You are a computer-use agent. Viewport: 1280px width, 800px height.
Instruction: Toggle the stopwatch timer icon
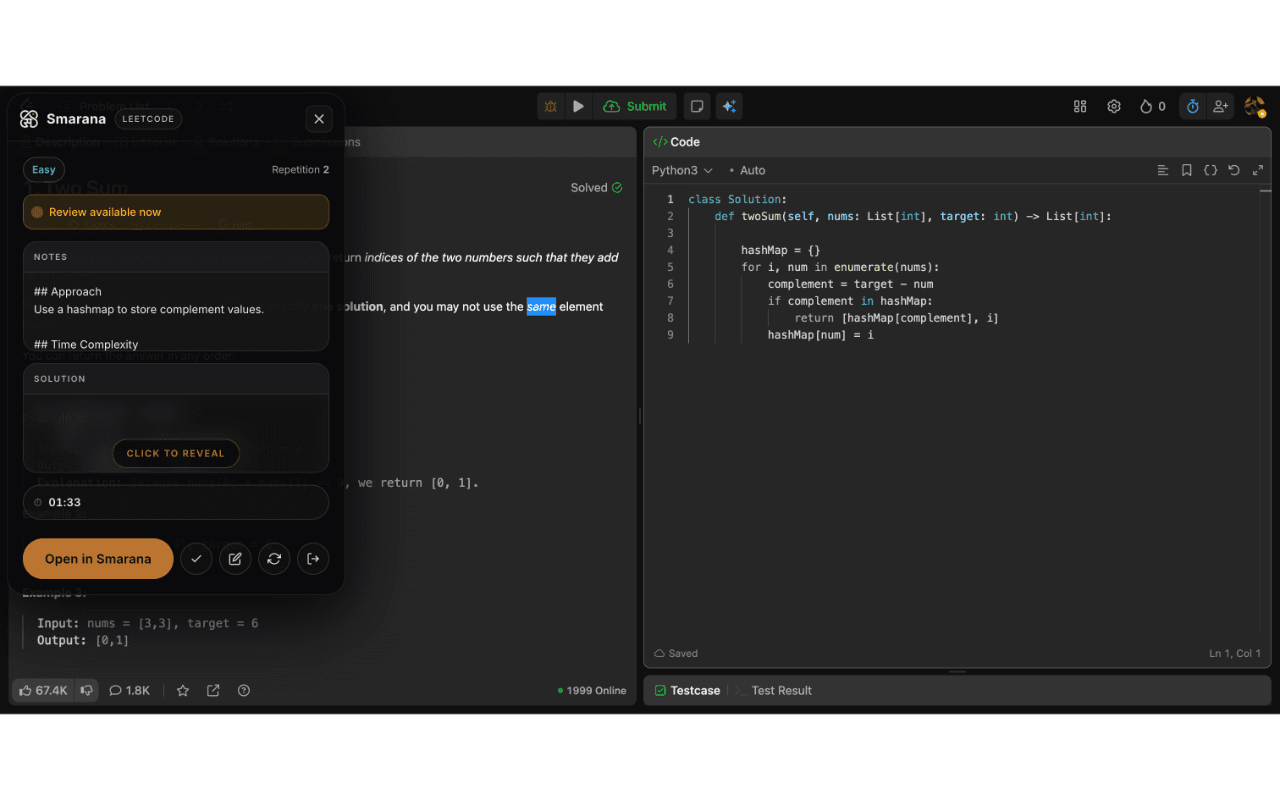1192,106
